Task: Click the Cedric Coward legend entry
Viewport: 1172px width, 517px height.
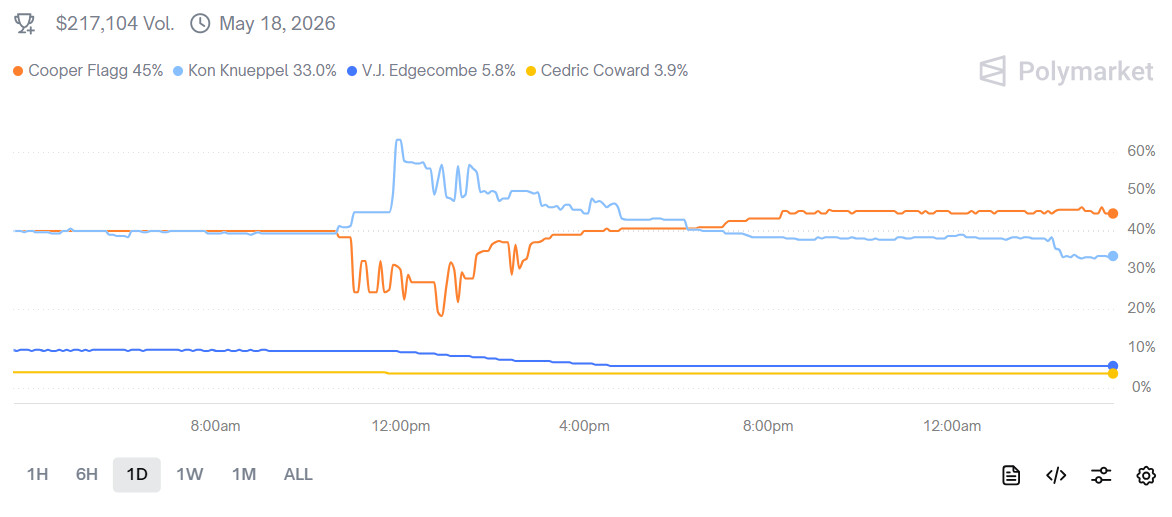Action: coord(613,70)
